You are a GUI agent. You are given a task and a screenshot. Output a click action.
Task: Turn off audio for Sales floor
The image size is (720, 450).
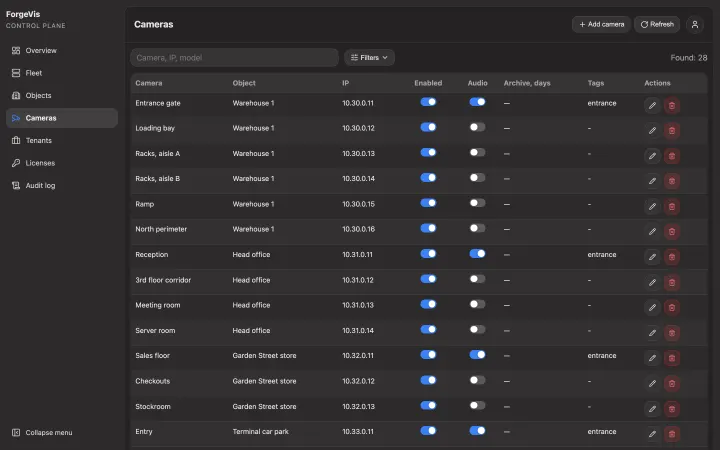[477, 354]
